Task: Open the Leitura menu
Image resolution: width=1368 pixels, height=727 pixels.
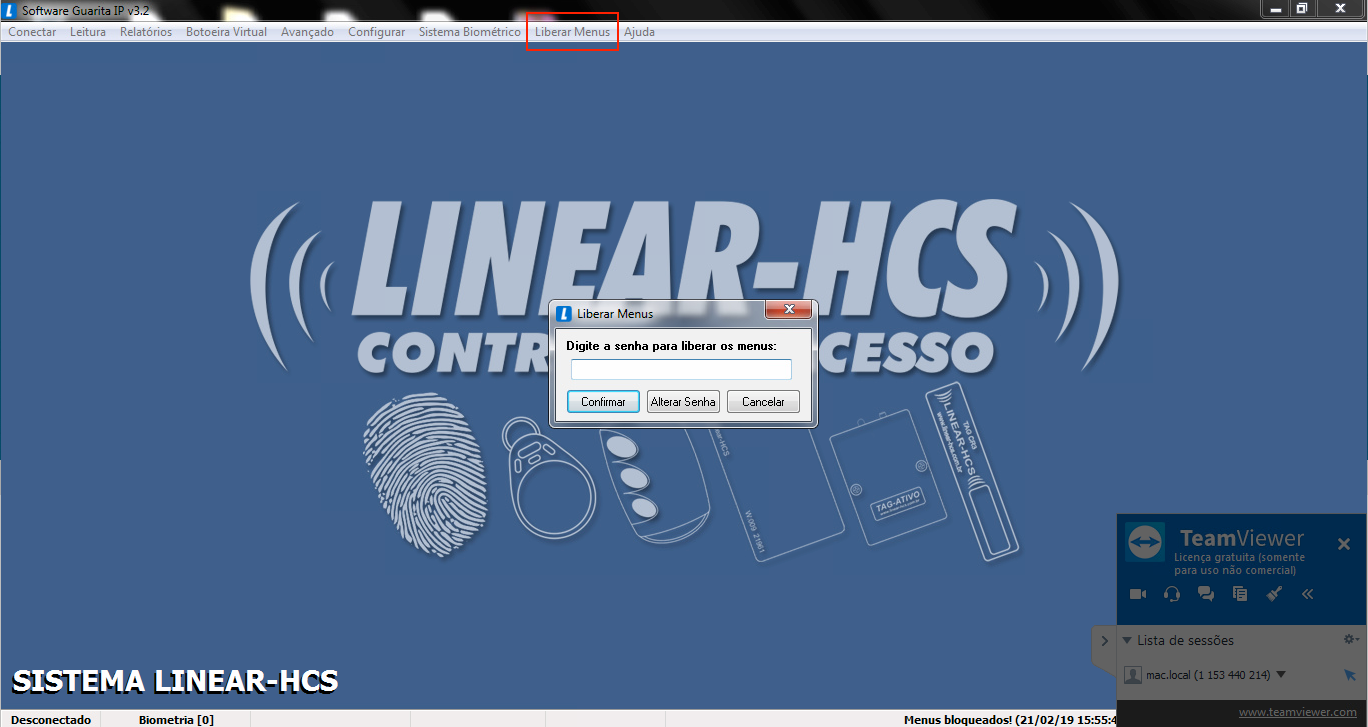Action: tap(88, 32)
